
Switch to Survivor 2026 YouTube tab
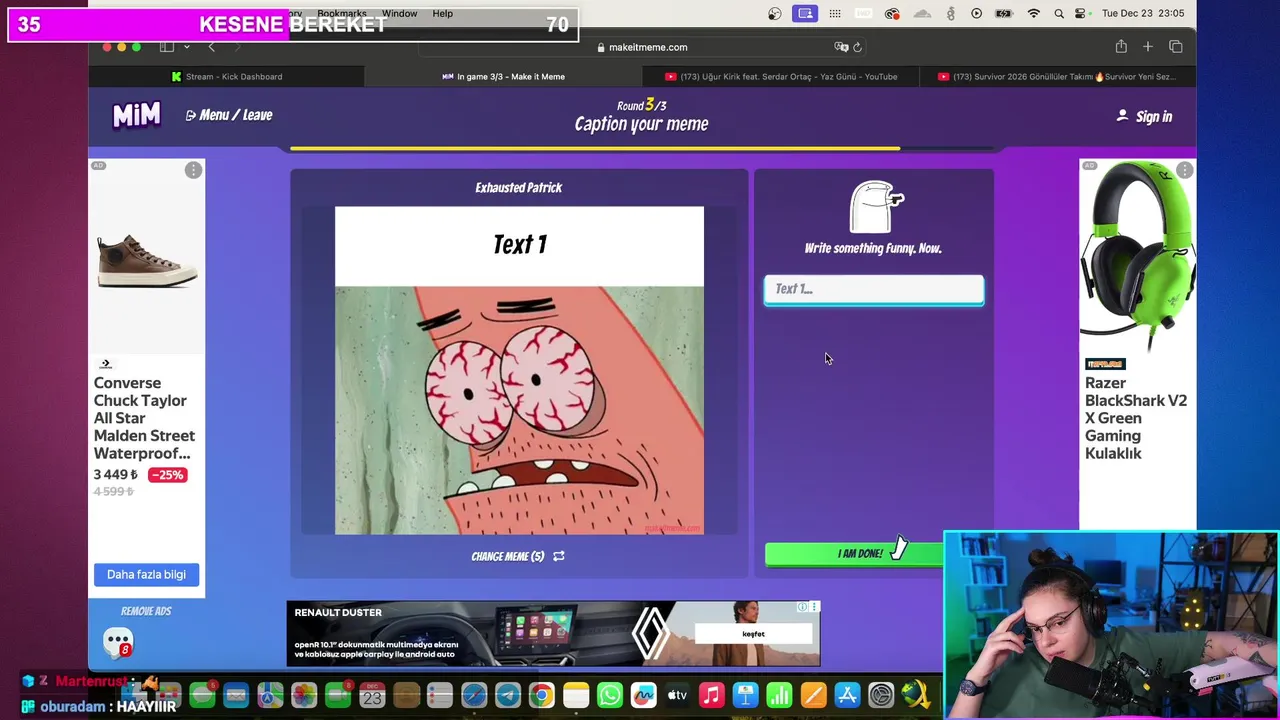point(1056,76)
